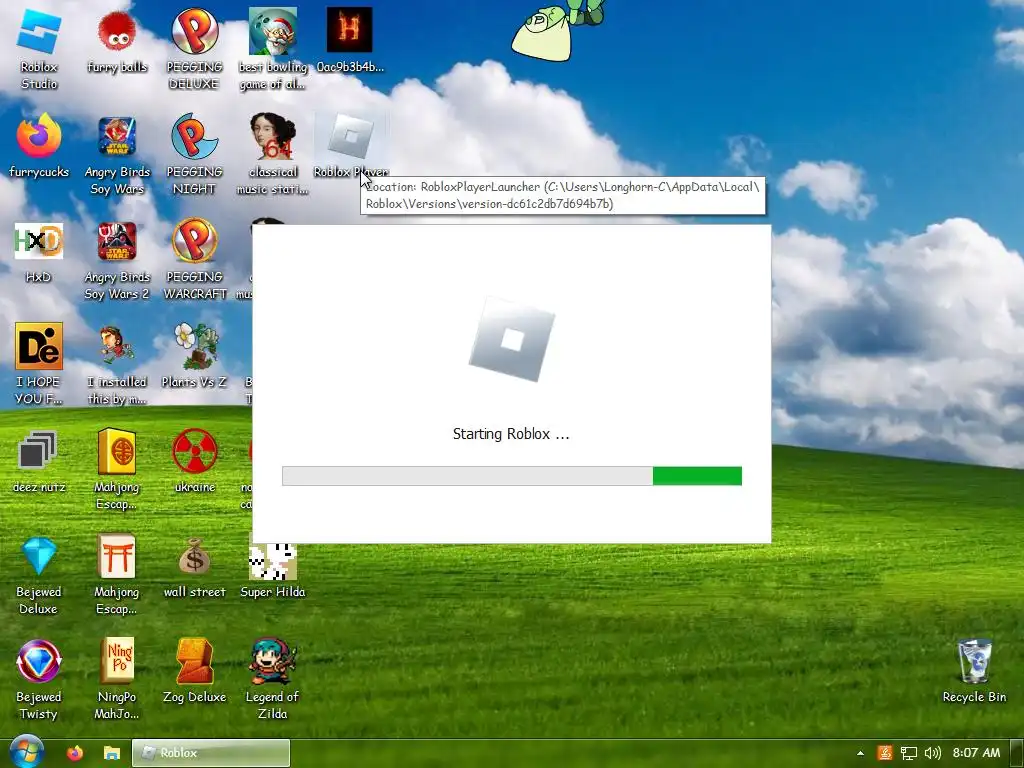1024x768 pixels.
Task: Click the Roblox launcher progress bar
Action: pyautogui.click(x=511, y=476)
